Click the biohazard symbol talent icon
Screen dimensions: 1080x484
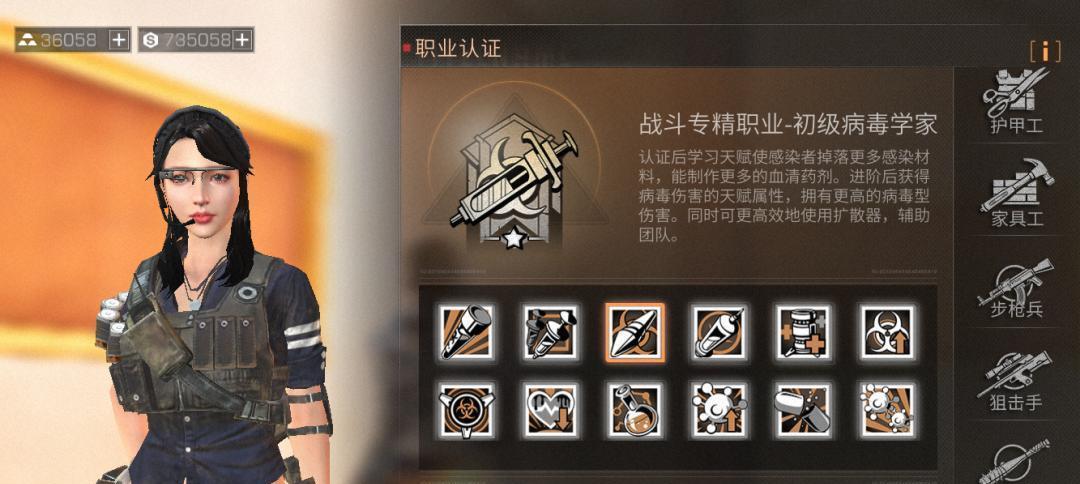pyautogui.click(x=887, y=333)
